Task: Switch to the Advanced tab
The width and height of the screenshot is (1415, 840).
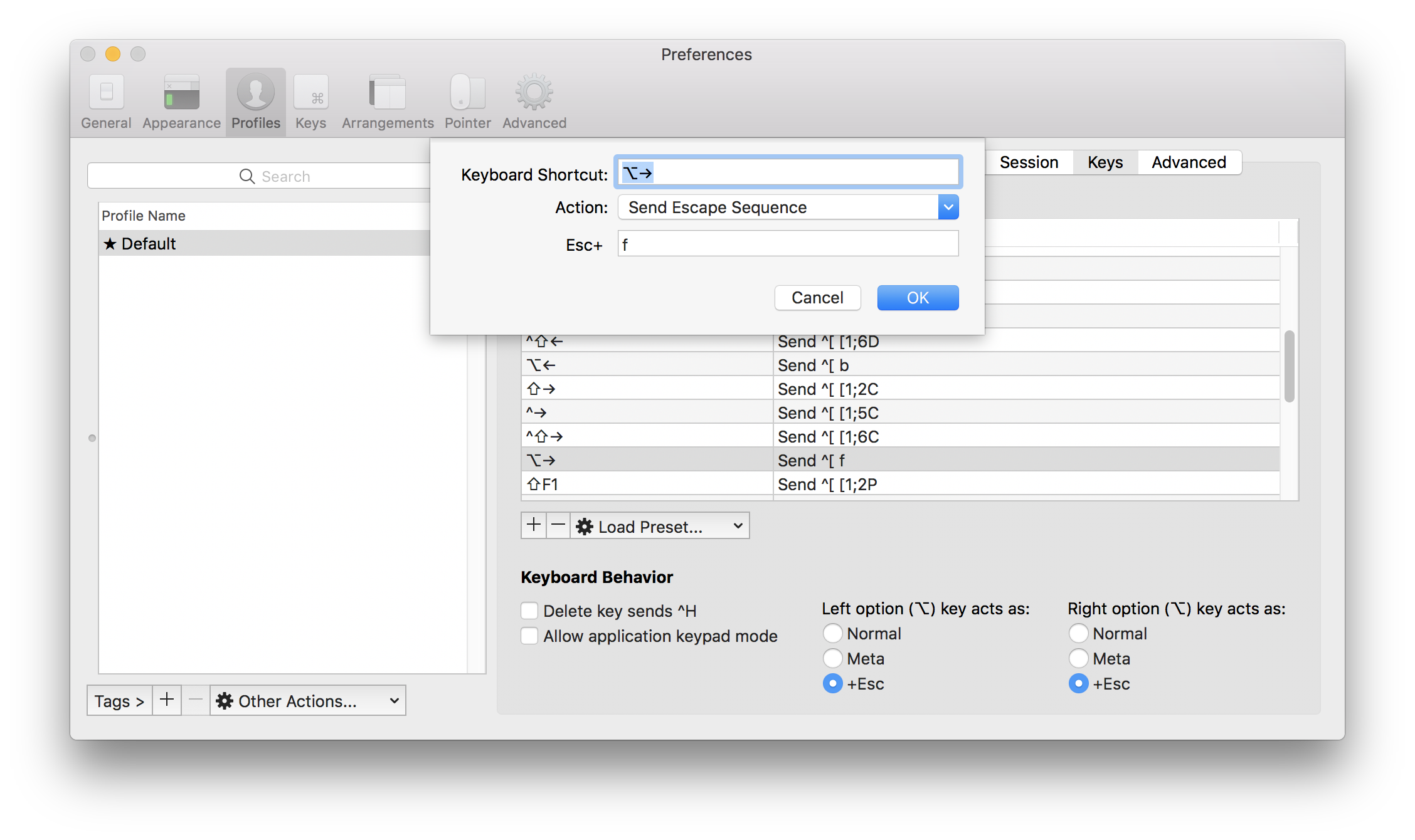Action: click(x=1188, y=162)
